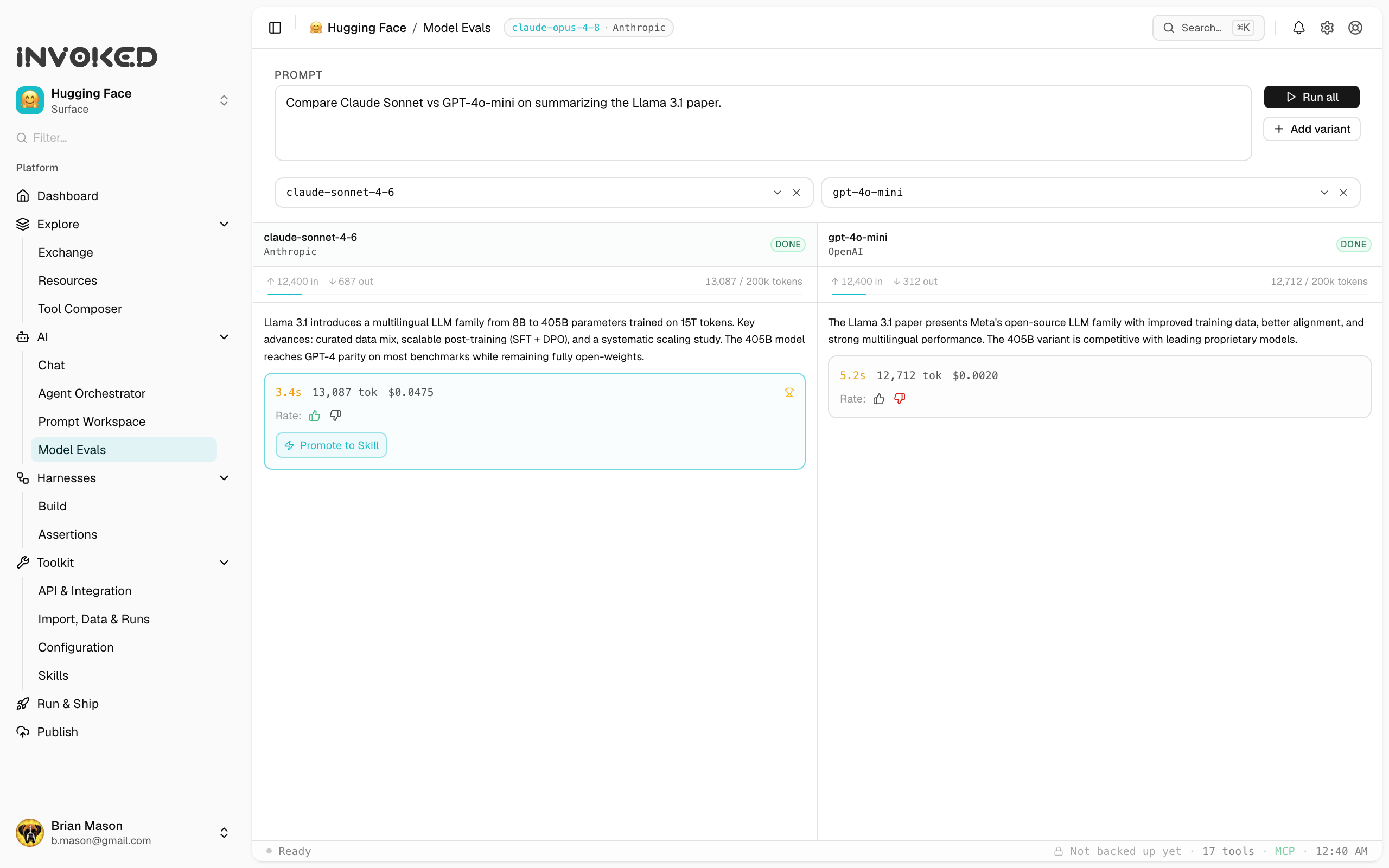Click the trophy icon on claude-sonnet result
Image resolution: width=1389 pixels, height=868 pixels.
pyautogui.click(x=789, y=392)
